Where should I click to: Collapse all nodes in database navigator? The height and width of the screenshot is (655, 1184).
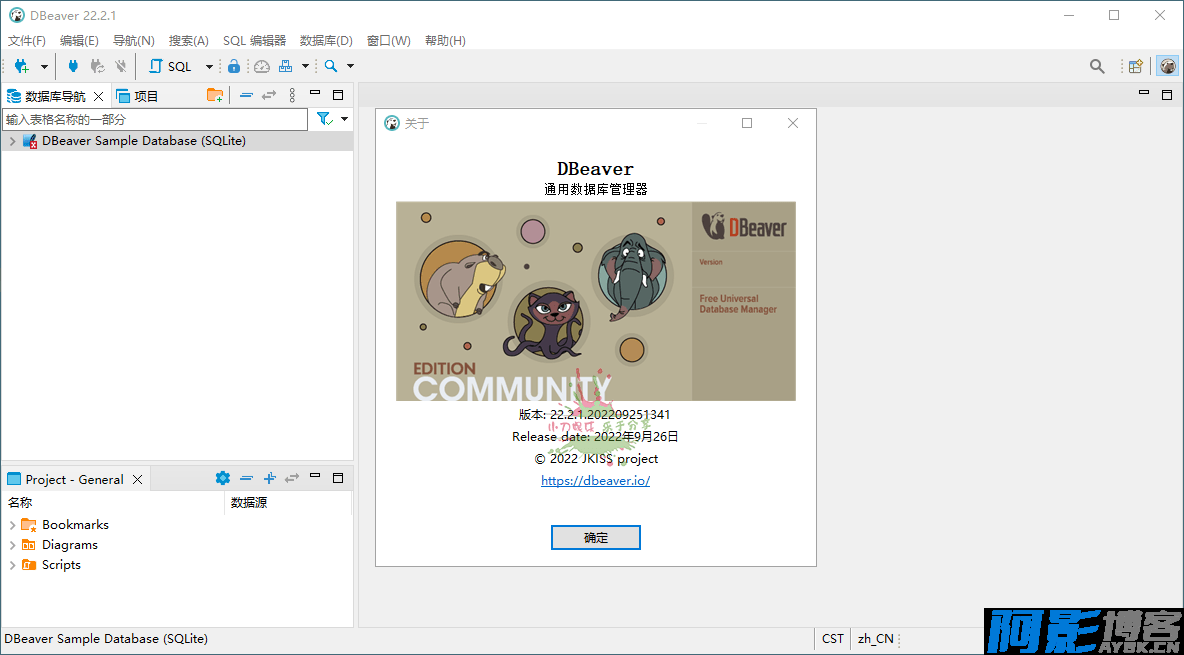pyautogui.click(x=245, y=95)
